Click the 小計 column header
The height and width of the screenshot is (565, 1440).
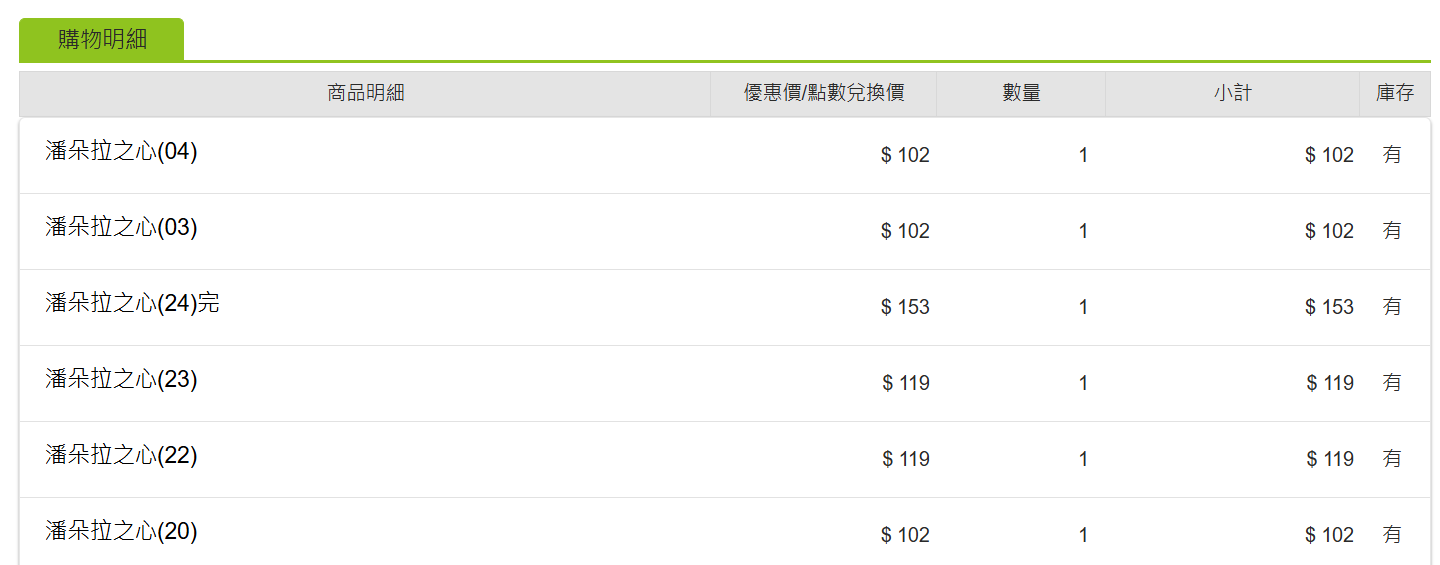point(1232,94)
